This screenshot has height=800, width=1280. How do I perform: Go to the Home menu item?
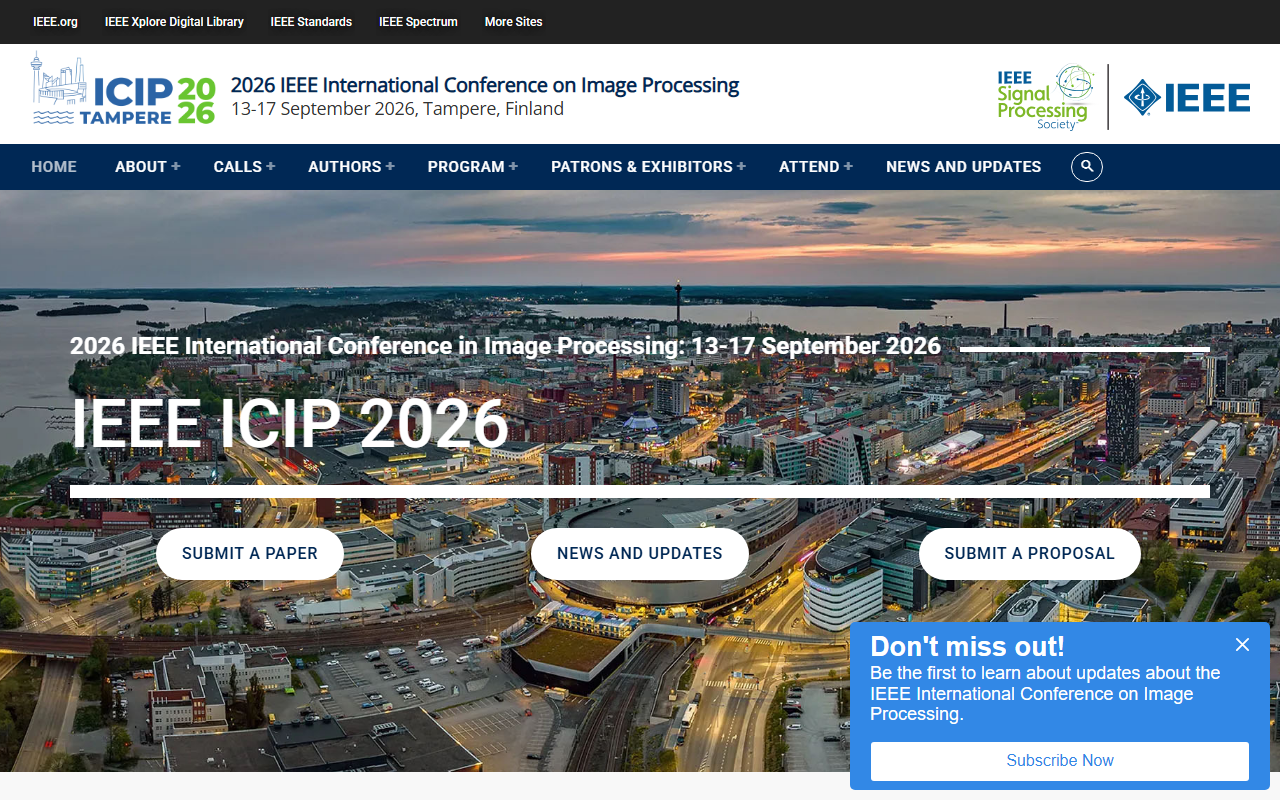pyautogui.click(x=54, y=167)
